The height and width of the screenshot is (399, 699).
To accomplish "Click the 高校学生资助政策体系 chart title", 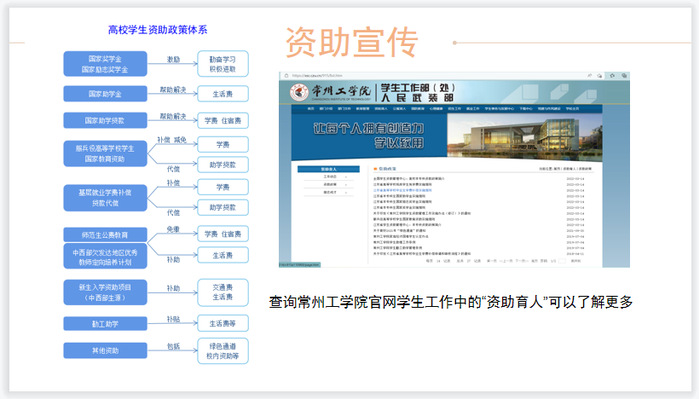I will click(x=157, y=30).
